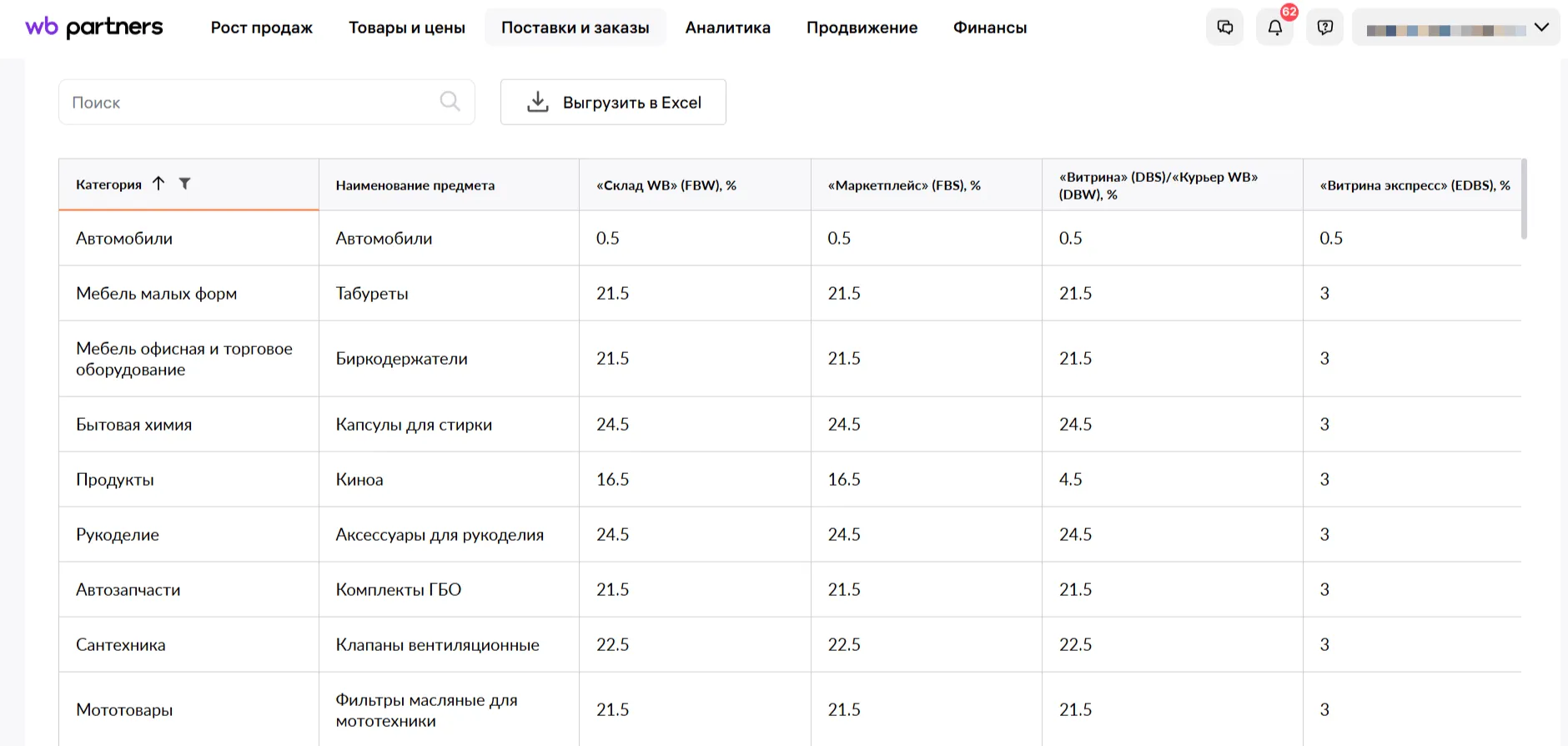Toggle the Категория sort arrow
Viewport: 1568px width, 746px height.
pos(158,184)
